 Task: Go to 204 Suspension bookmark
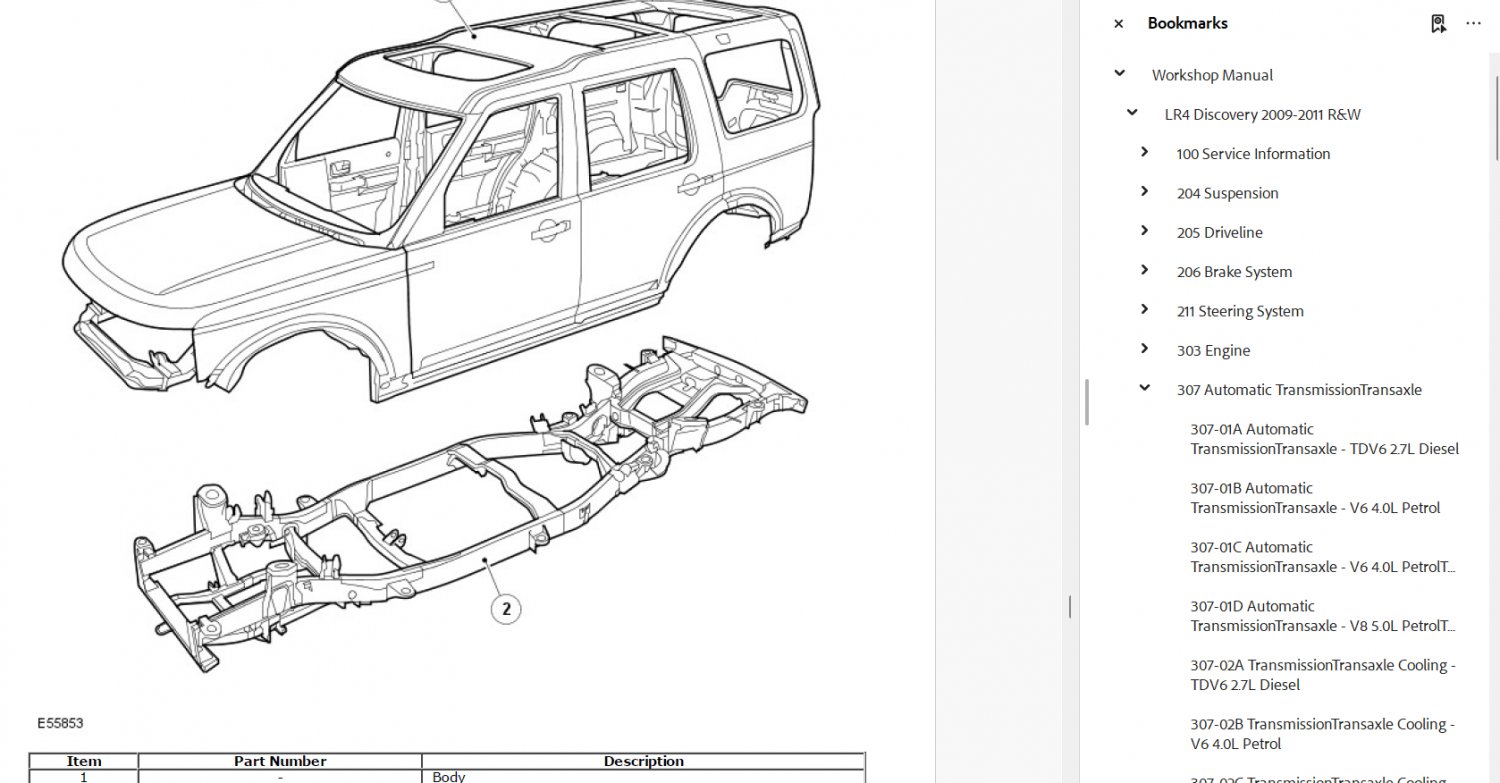(1227, 193)
